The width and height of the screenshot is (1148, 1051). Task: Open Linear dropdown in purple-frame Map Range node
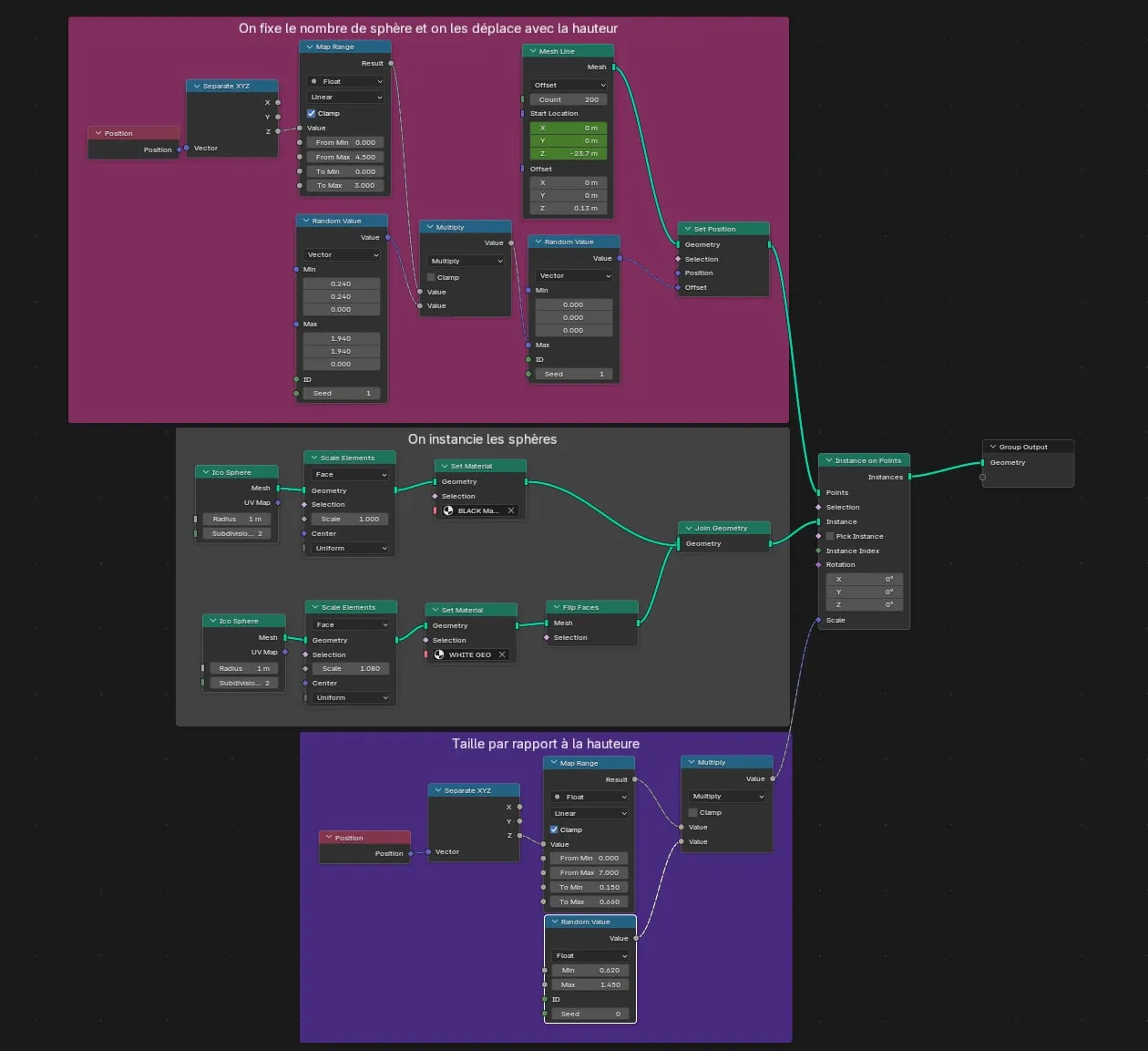[589, 813]
